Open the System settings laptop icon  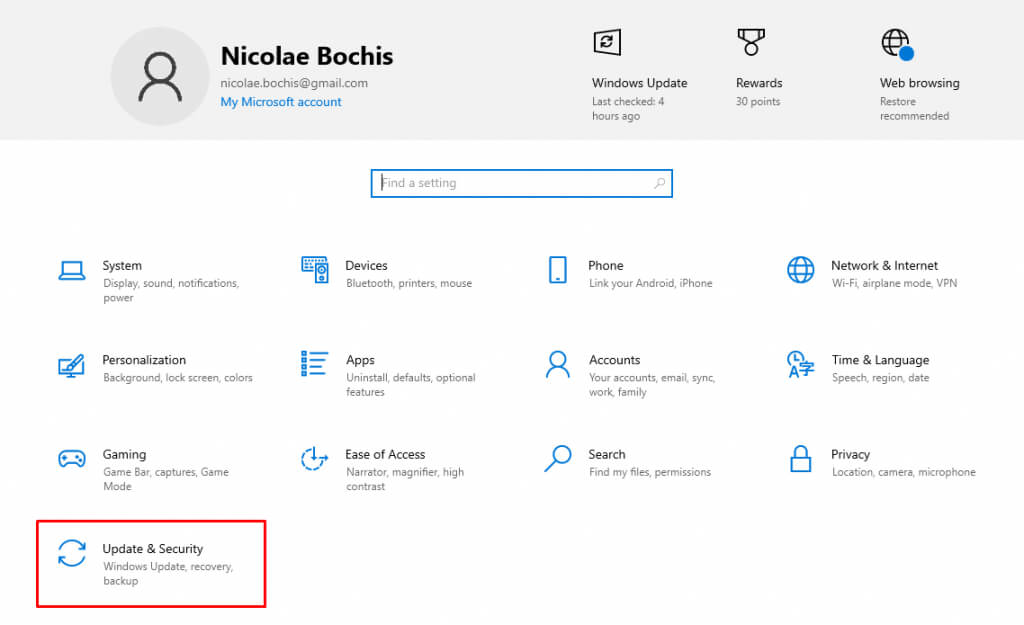point(72,270)
